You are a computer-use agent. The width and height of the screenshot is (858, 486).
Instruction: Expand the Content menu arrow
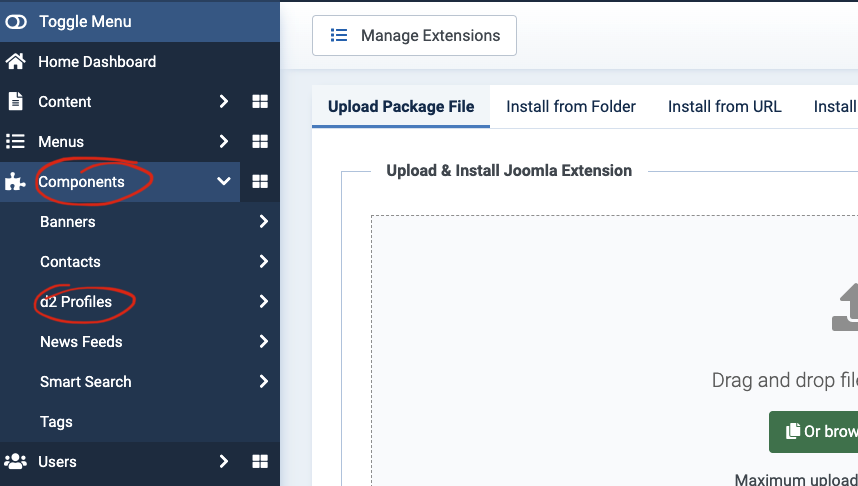pos(223,101)
